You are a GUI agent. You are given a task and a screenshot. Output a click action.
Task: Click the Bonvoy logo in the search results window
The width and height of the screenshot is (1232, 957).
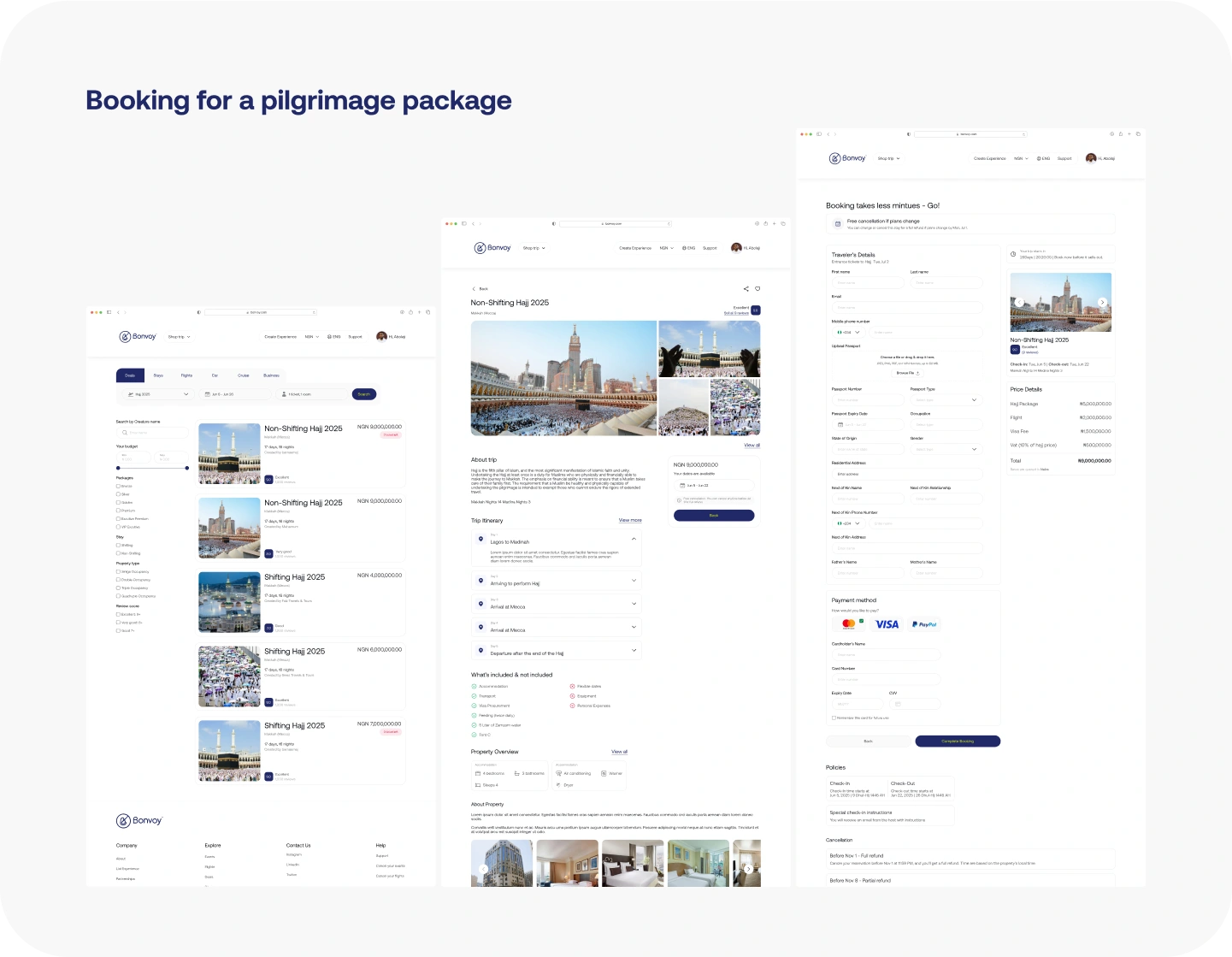138,337
